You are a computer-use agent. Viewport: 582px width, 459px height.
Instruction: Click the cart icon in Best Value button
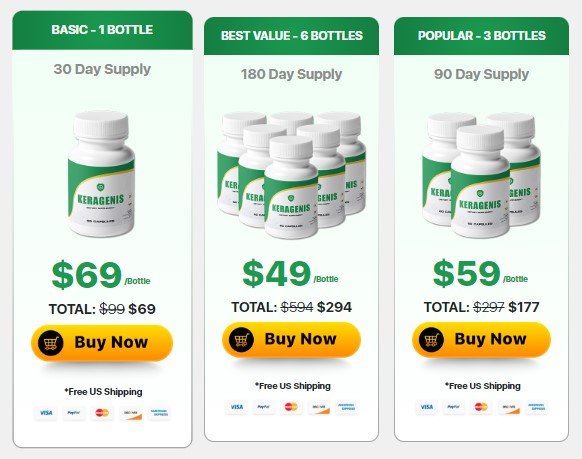coord(241,340)
